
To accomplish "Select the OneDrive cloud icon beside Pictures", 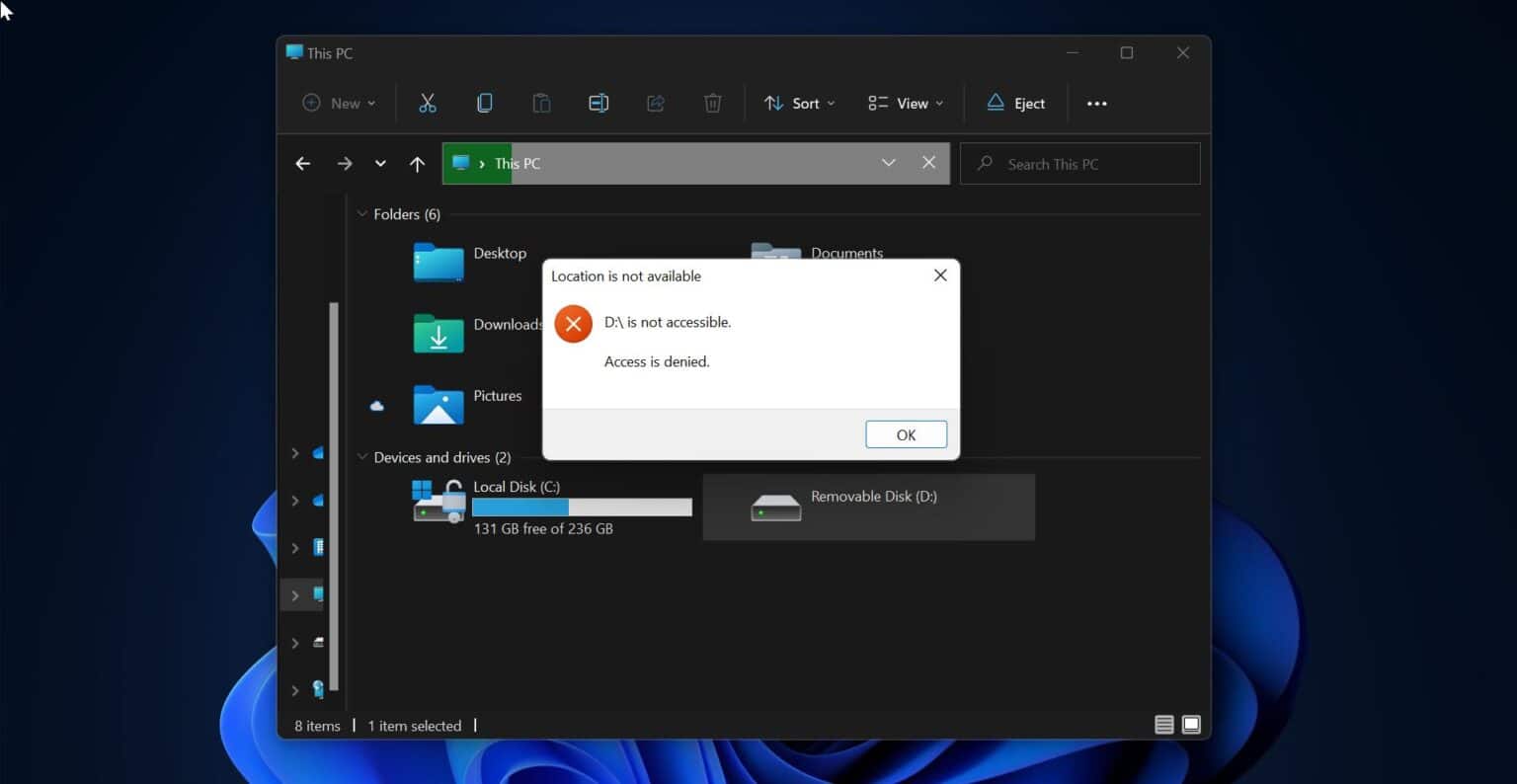I will click(376, 405).
